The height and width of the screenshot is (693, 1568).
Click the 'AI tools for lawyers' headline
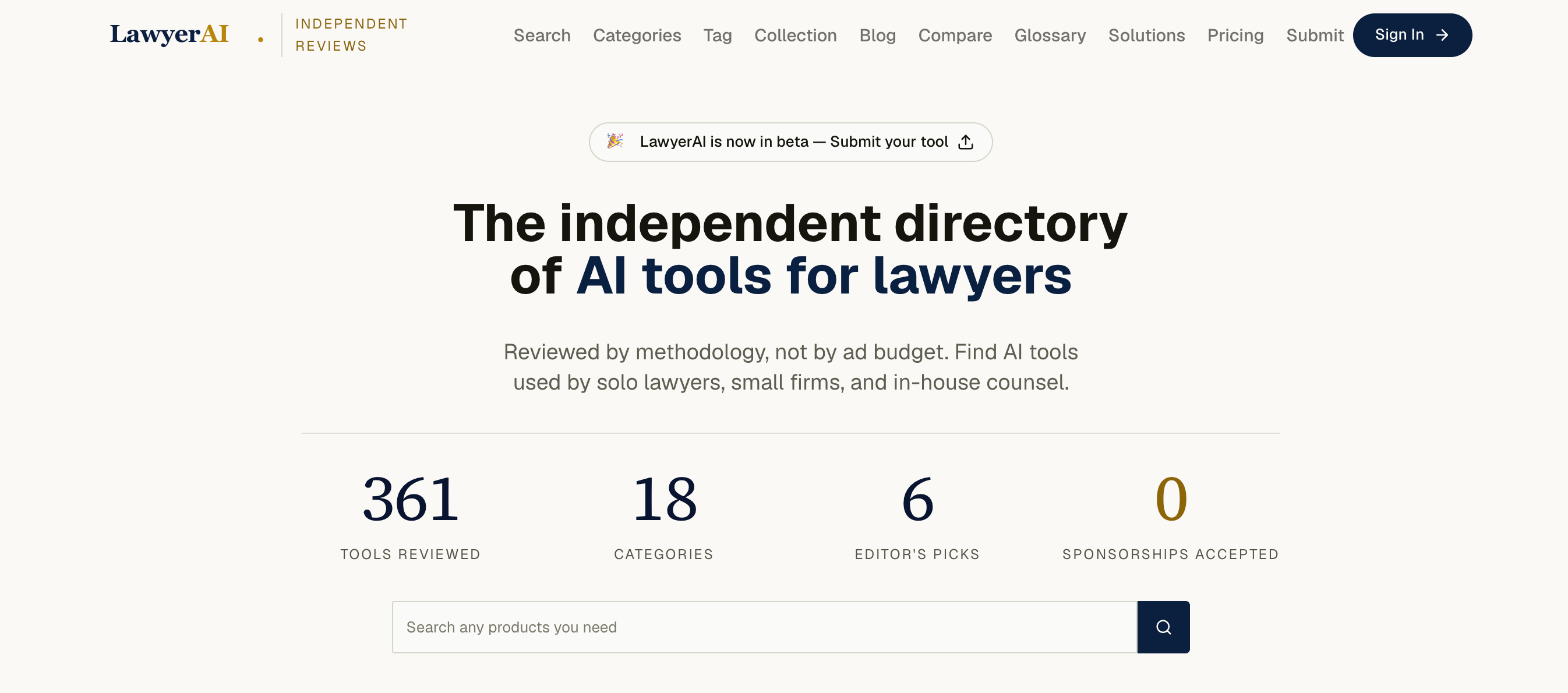point(824,275)
